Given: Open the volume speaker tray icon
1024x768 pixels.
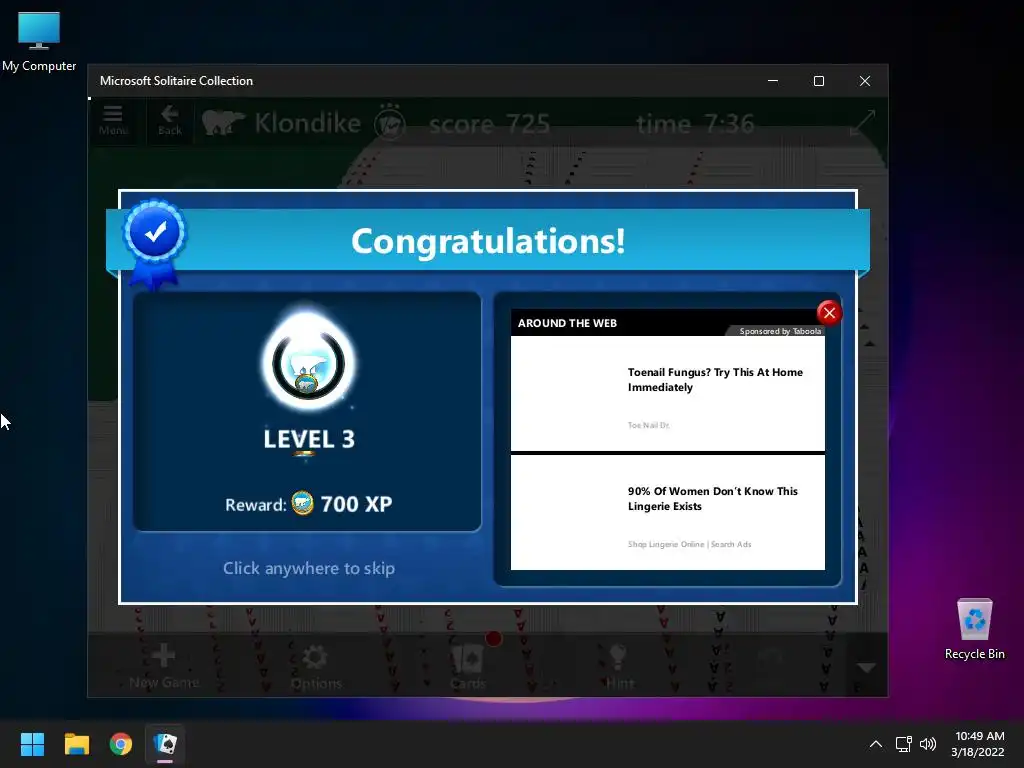Looking at the screenshot, I should coord(927,744).
